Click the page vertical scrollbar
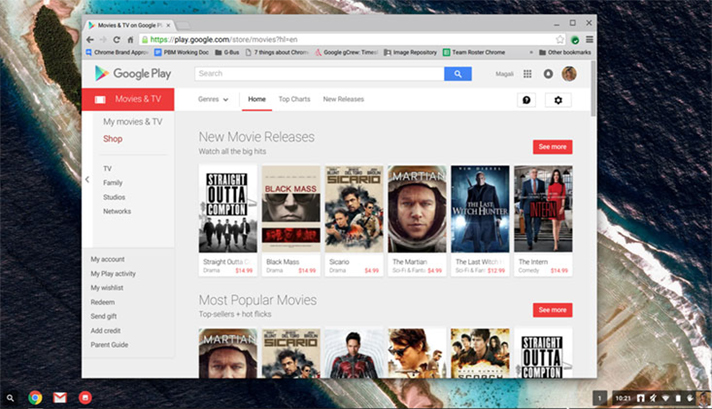 point(593,89)
